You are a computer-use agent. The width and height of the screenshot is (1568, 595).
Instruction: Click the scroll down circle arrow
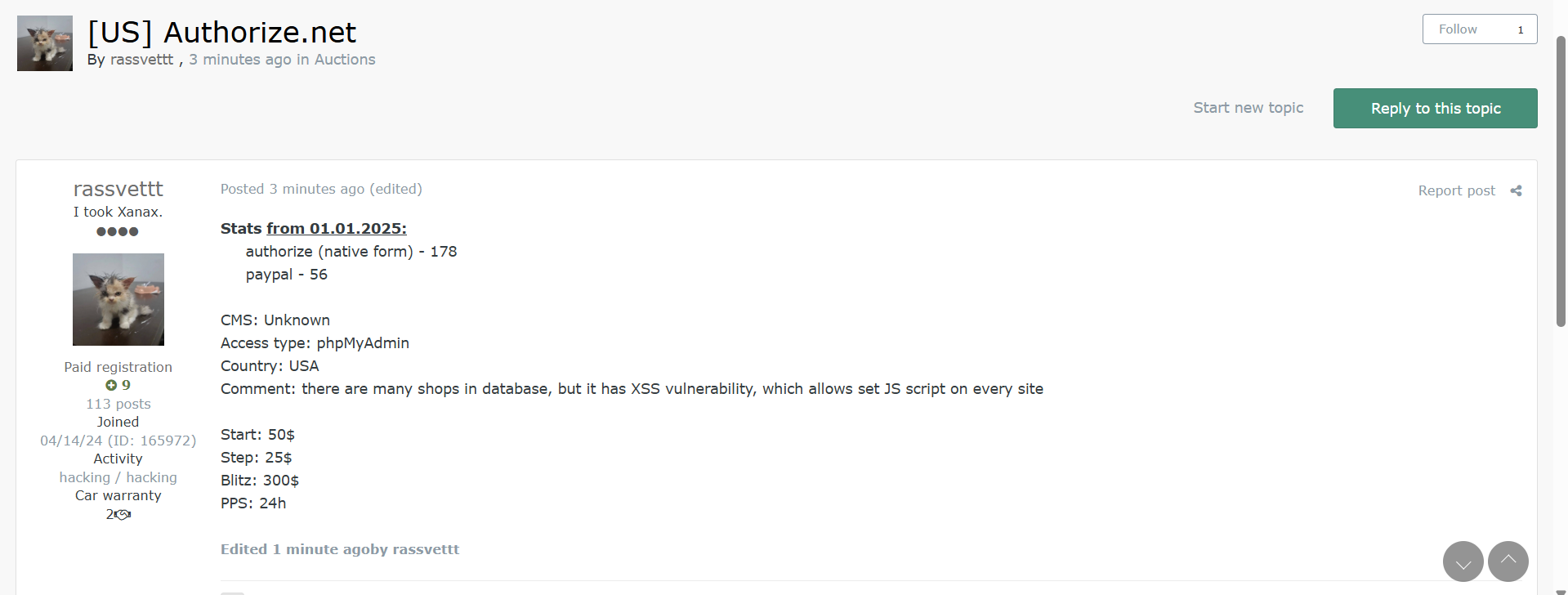click(x=1463, y=561)
